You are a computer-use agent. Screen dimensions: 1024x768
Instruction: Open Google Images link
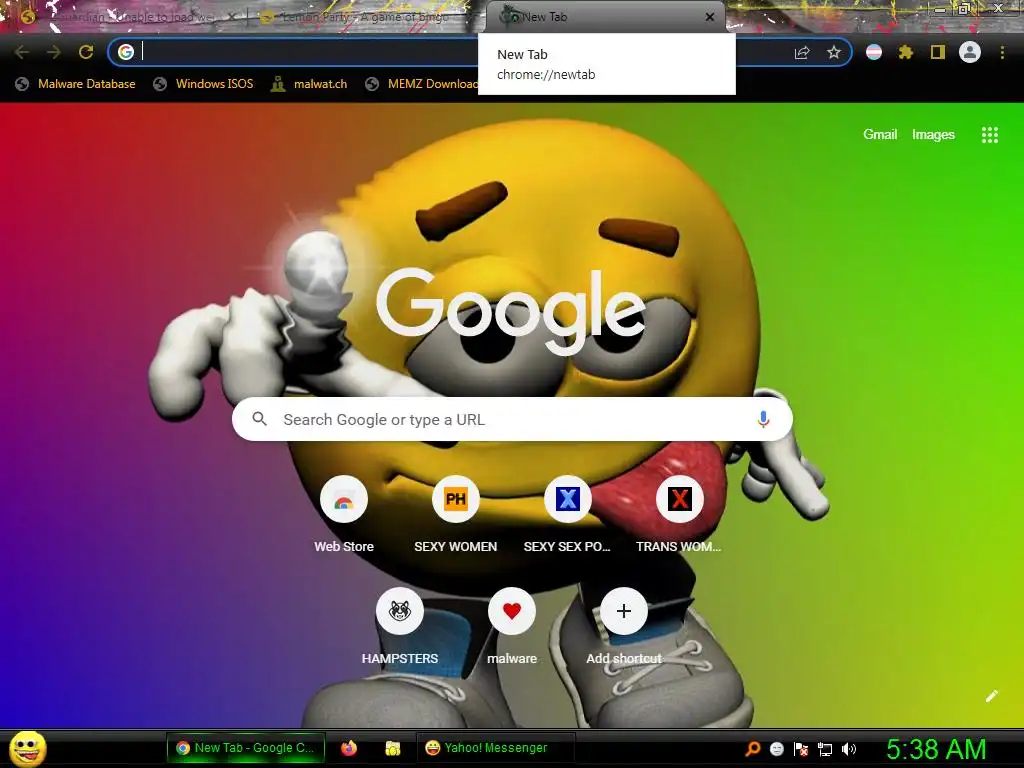click(x=933, y=135)
